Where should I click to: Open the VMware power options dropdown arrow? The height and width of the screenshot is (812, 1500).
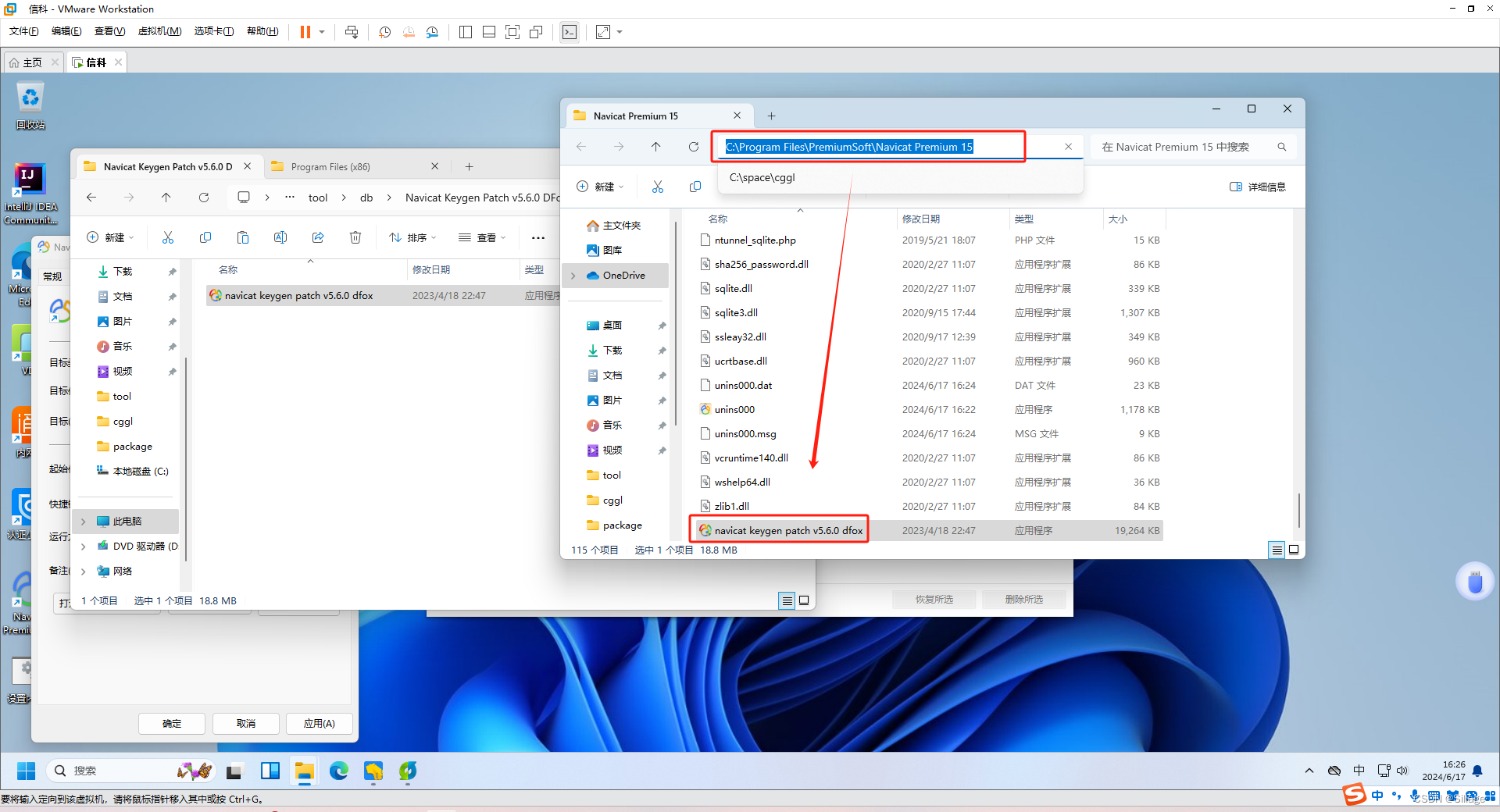(x=322, y=32)
